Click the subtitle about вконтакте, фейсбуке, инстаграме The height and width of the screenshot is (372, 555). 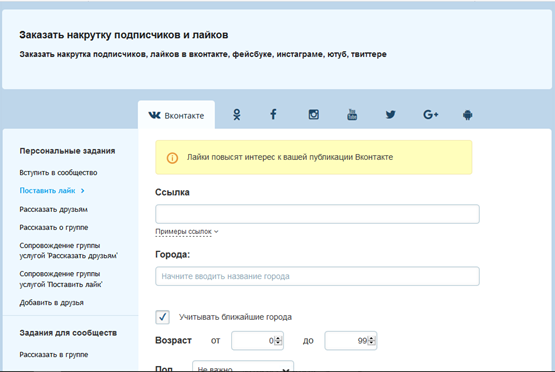[x=203, y=55]
